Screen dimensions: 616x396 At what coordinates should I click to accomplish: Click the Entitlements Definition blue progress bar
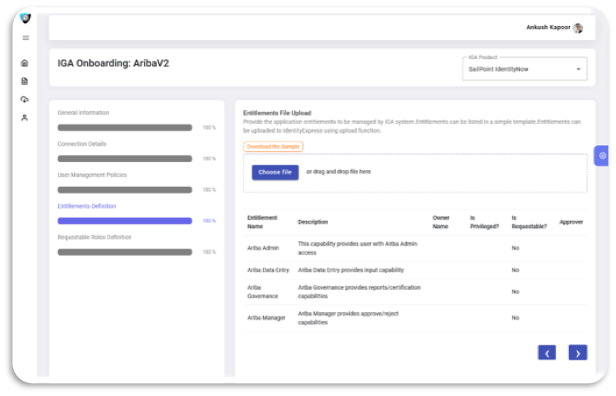tap(125, 221)
